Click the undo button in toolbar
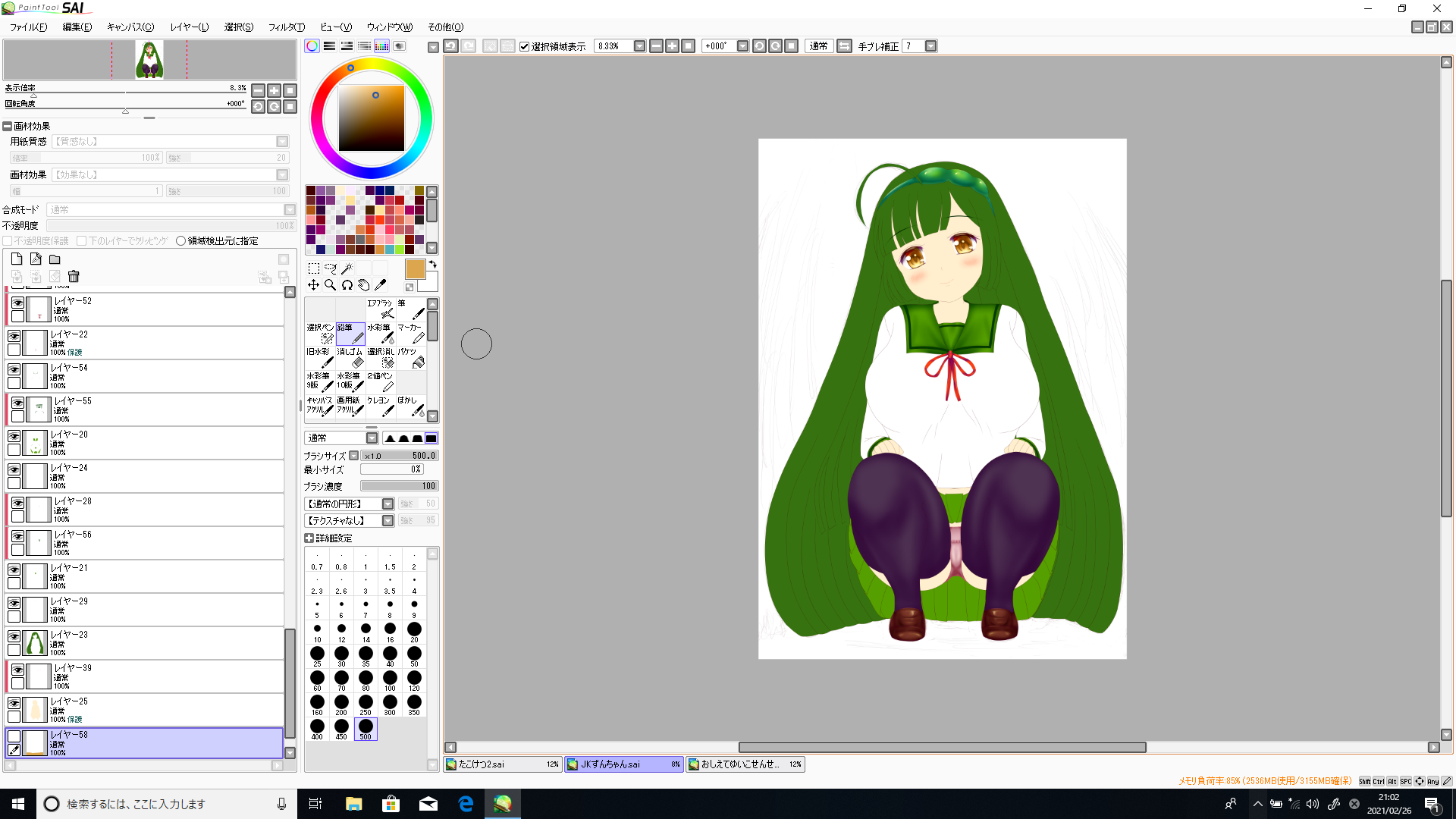 450,46
